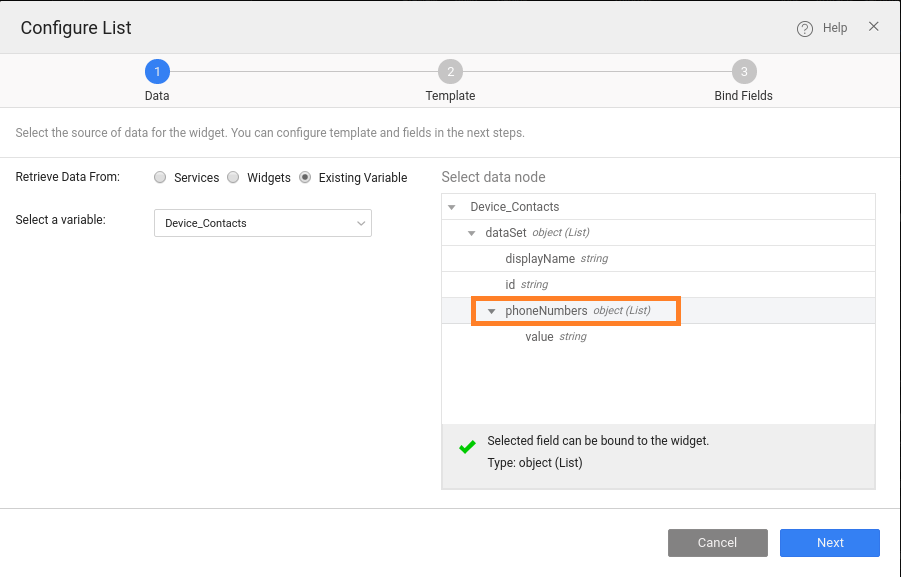Open the Device_Contacts variable dropdown
Image resolution: width=901 pixels, height=577 pixels.
pos(262,223)
